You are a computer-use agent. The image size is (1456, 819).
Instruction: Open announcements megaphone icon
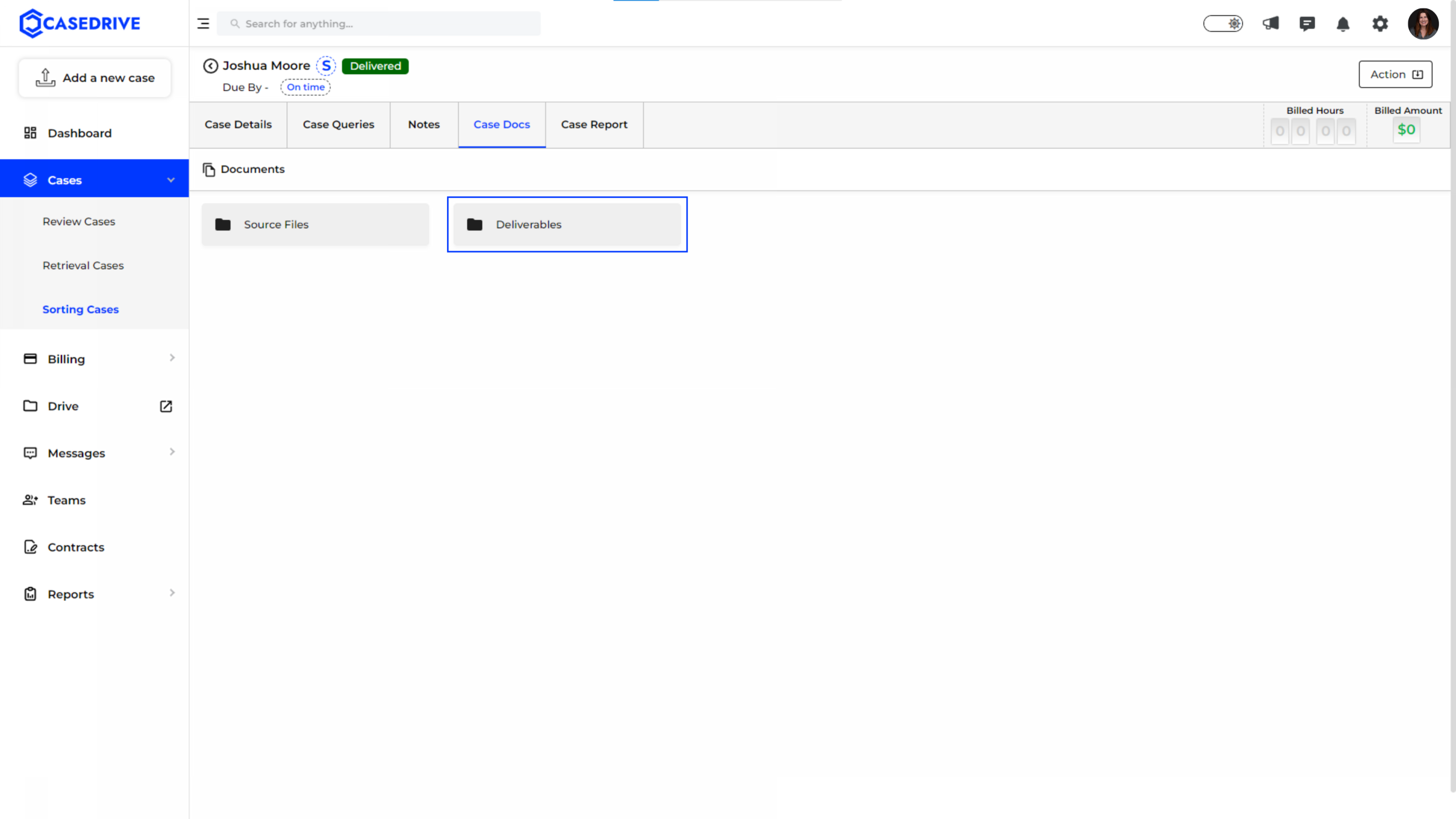(x=1270, y=24)
